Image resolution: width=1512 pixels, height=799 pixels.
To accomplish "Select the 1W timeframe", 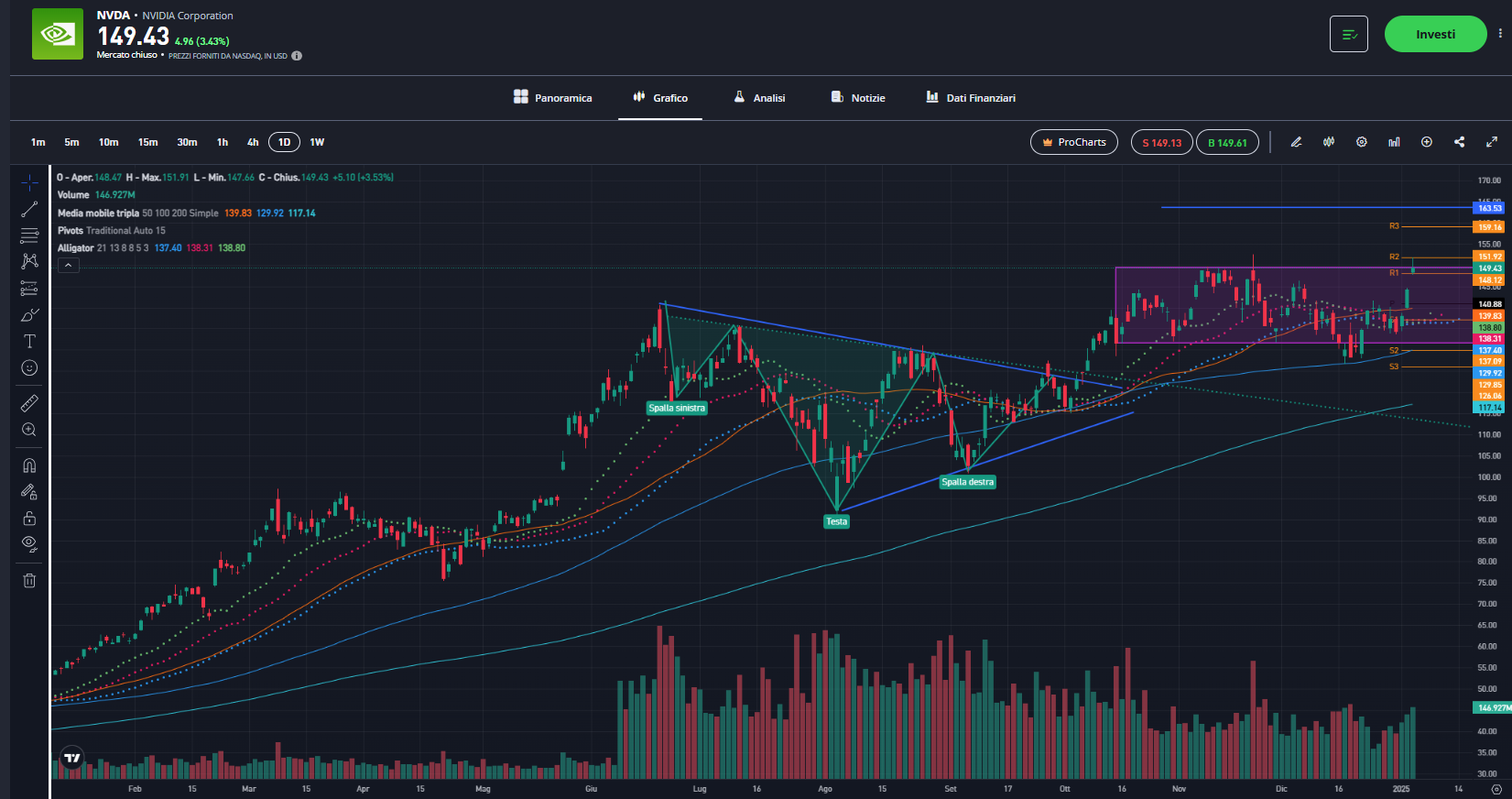I will tap(317, 142).
